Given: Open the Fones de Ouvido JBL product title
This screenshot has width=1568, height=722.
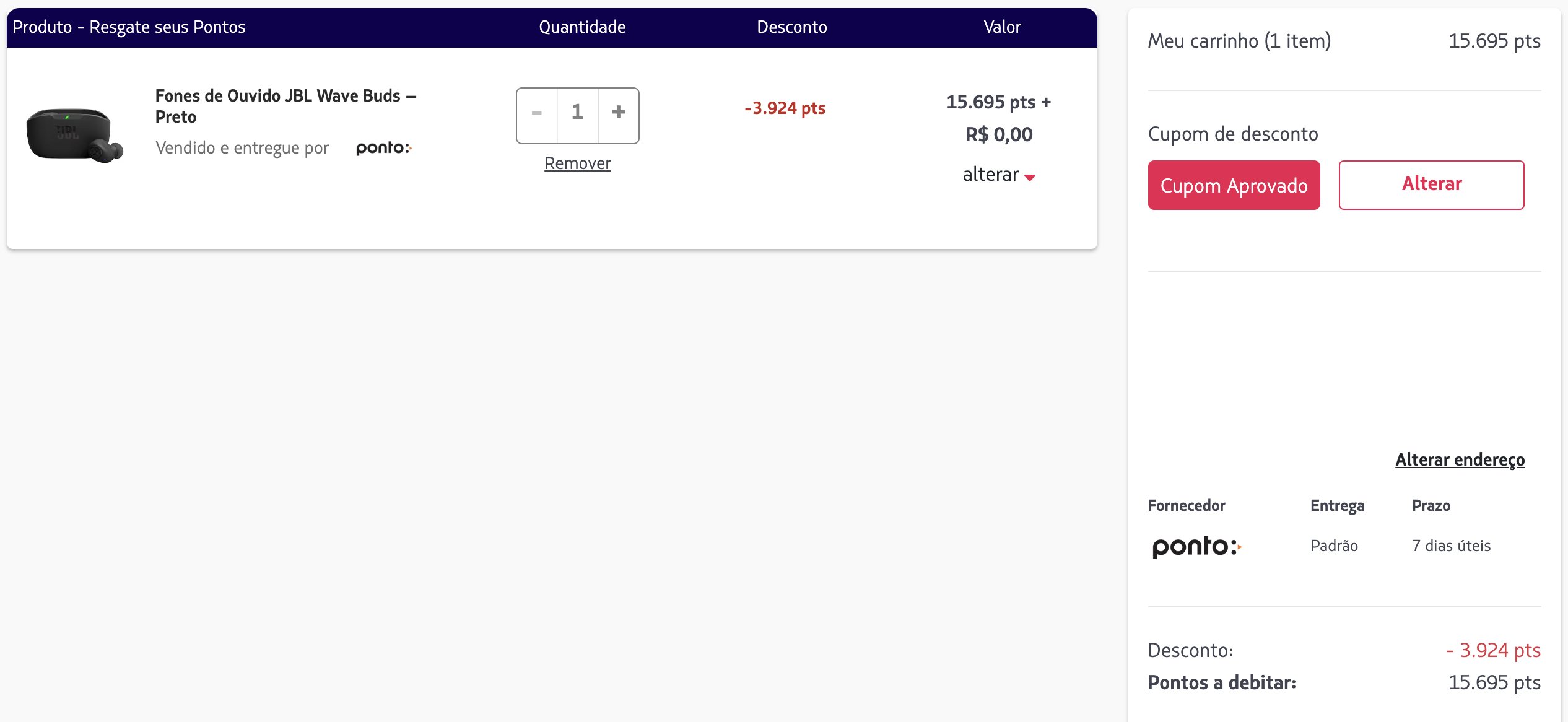Looking at the screenshot, I should [x=285, y=107].
